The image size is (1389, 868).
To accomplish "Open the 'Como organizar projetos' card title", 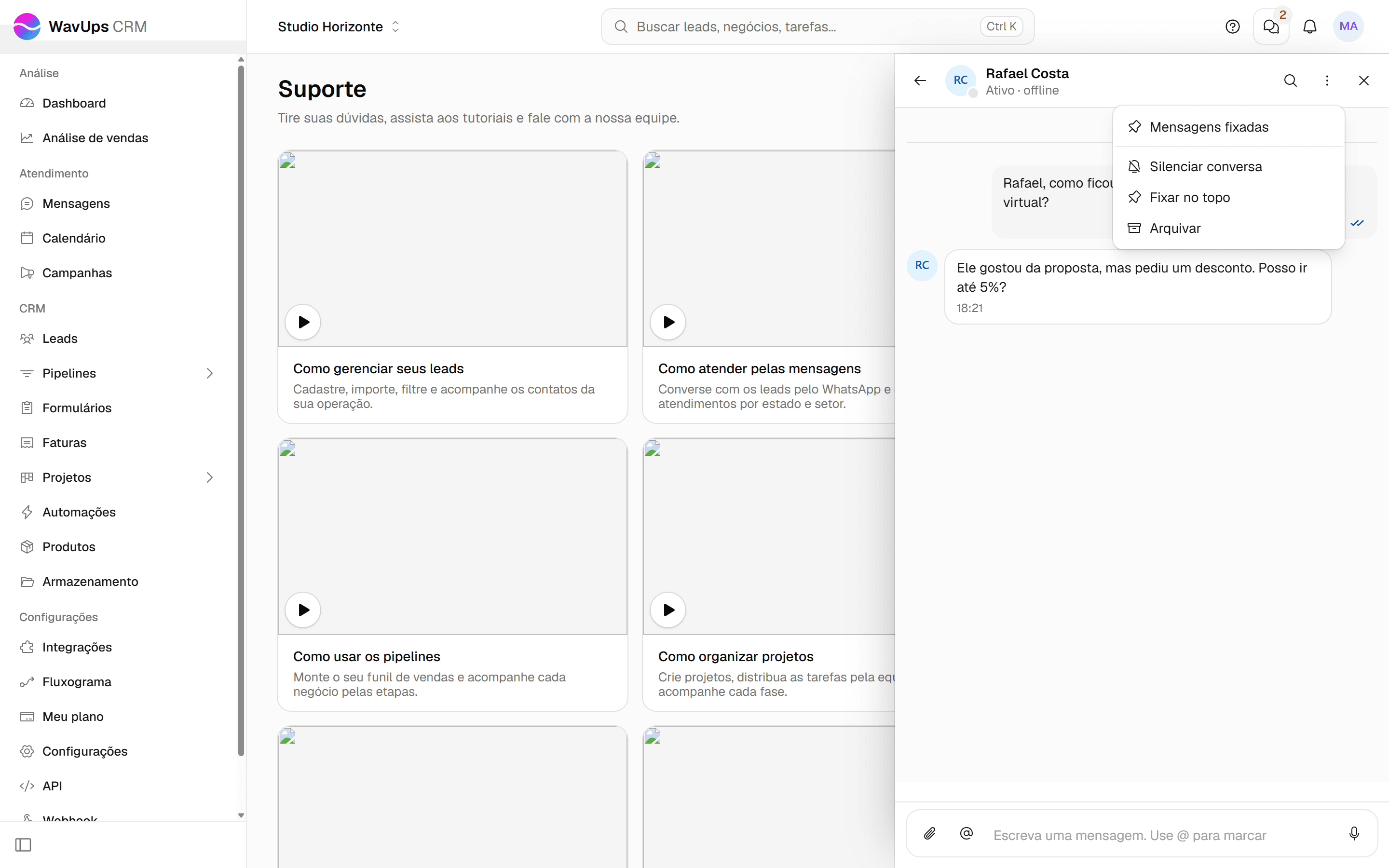I will pyautogui.click(x=736, y=656).
